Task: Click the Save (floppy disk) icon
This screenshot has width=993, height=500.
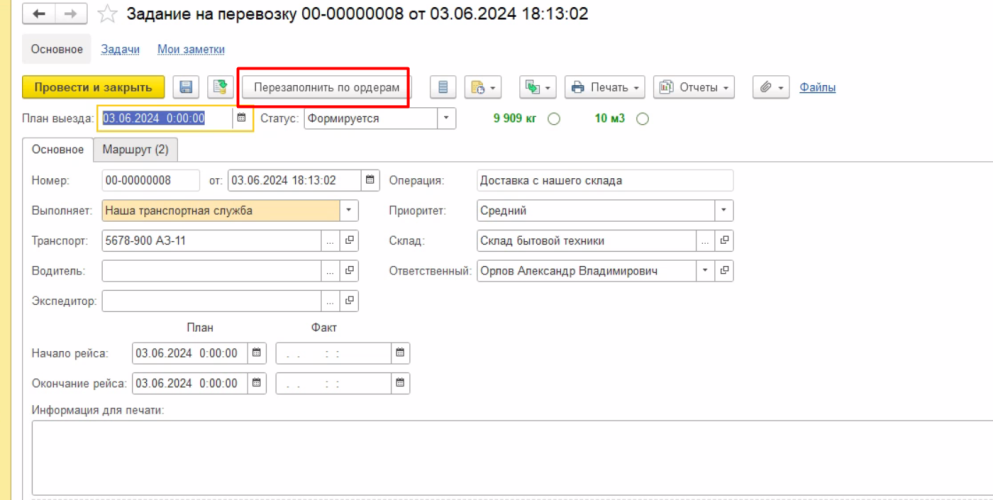Action: [186, 88]
